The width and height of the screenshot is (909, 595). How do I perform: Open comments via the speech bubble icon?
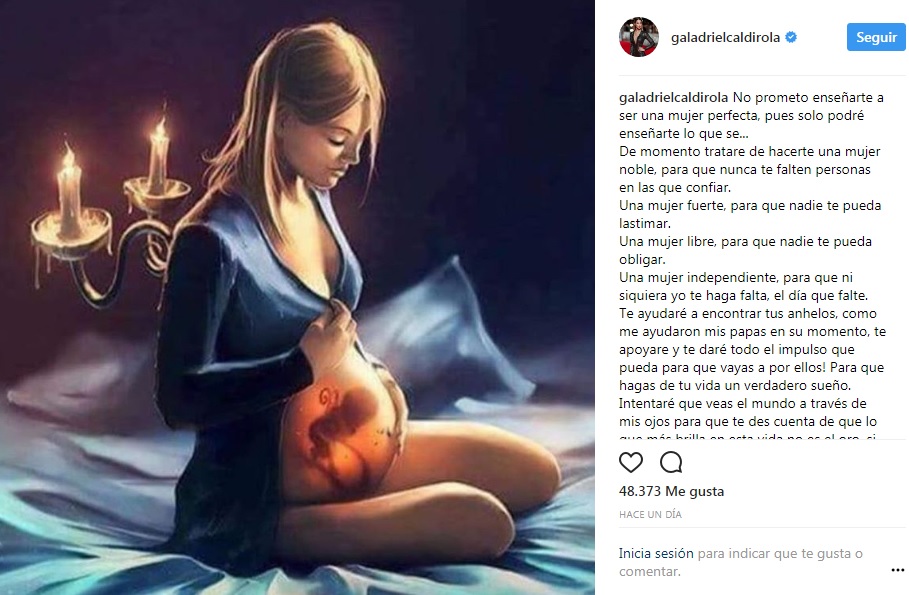671,462
